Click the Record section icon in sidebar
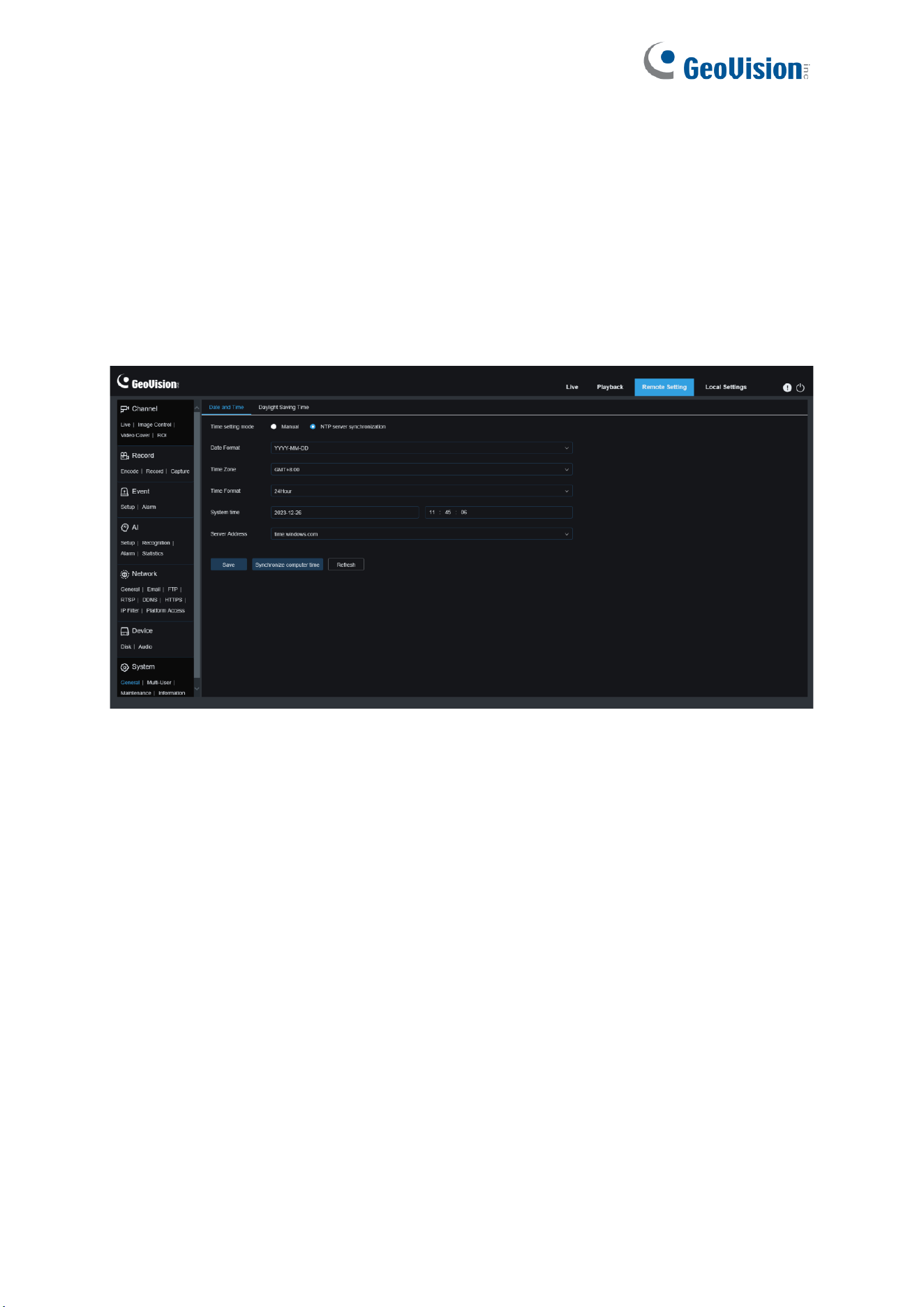This screenshot has height=1307, width=924. (124, 456)
